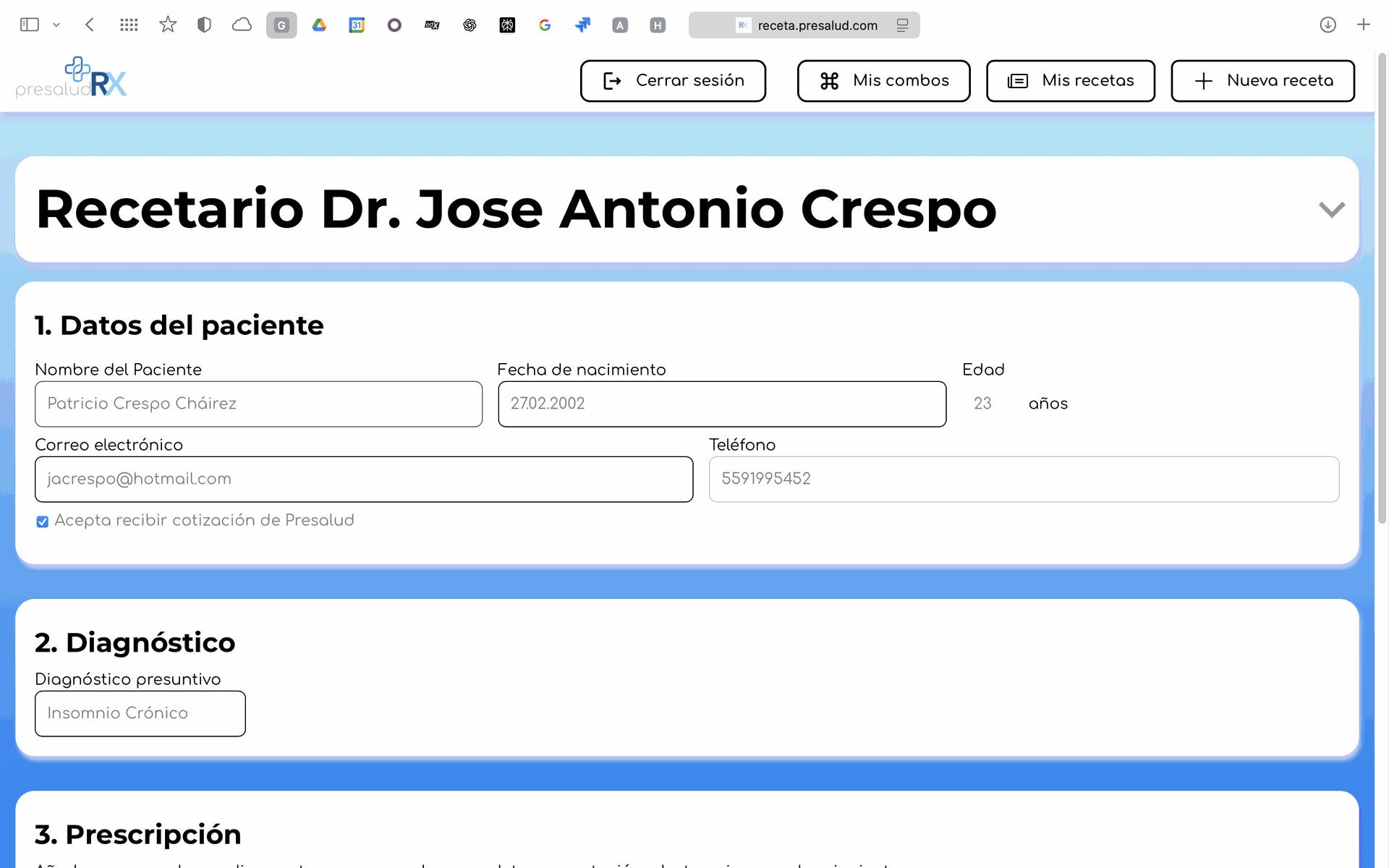This screenshot has height=868, width=1389.
Task: Open the iCloud tabs cloud icon
Action: tap(242, 25)
